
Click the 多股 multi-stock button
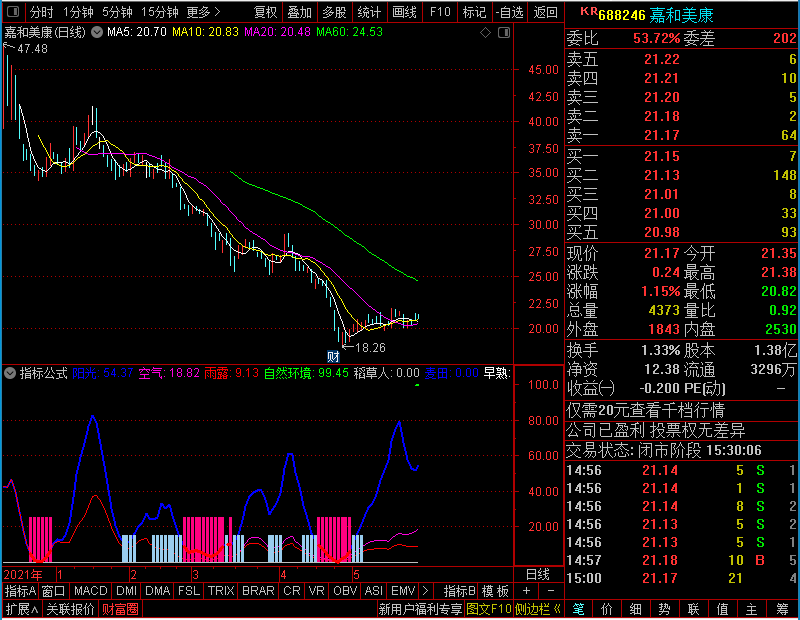[x=335, y=12]
